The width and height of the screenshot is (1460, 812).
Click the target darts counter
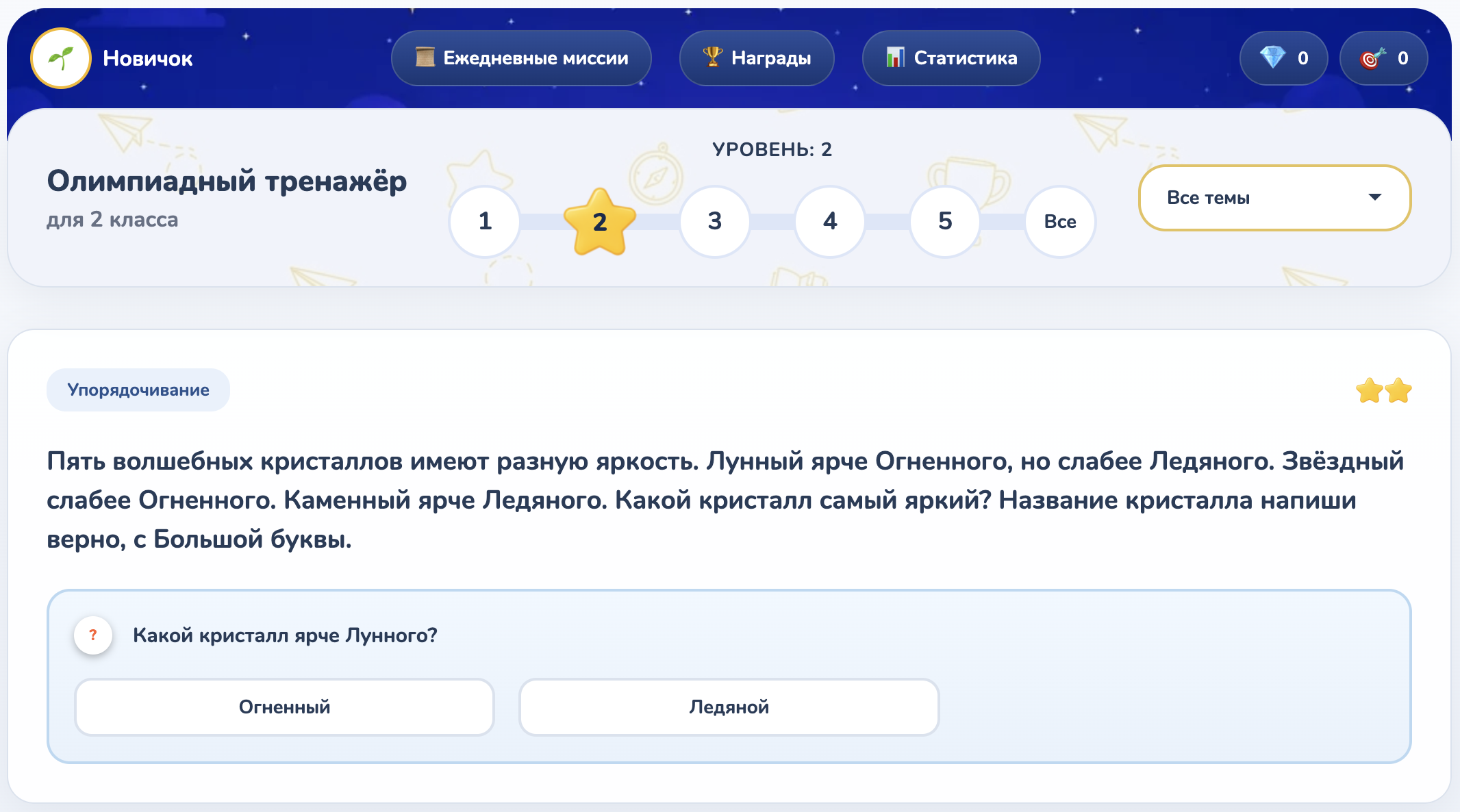coord(1383,58)
